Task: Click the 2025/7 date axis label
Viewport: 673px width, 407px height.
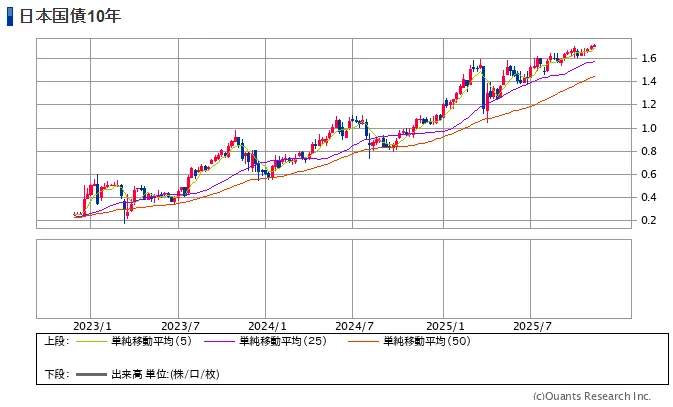Action: pos(532,325)
